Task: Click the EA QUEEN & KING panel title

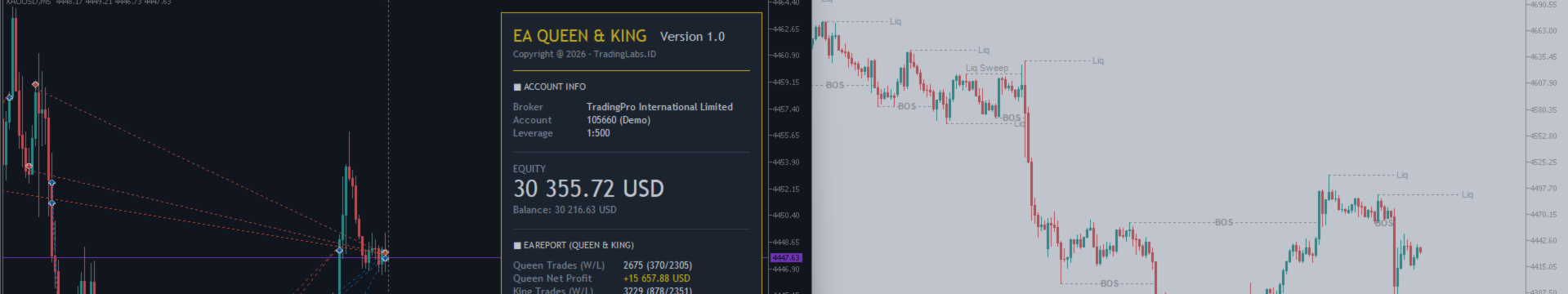Action: (579, 36)
